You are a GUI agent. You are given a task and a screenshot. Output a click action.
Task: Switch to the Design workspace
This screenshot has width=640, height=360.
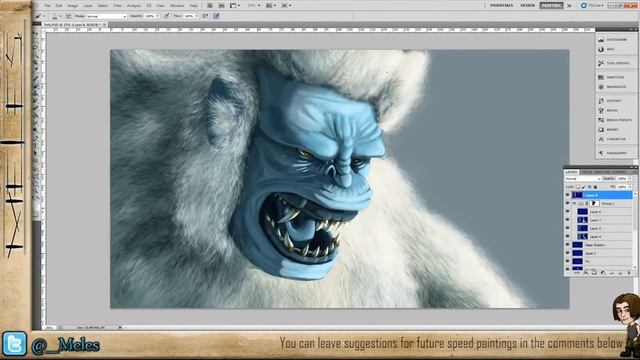click(x=527, y=5)
